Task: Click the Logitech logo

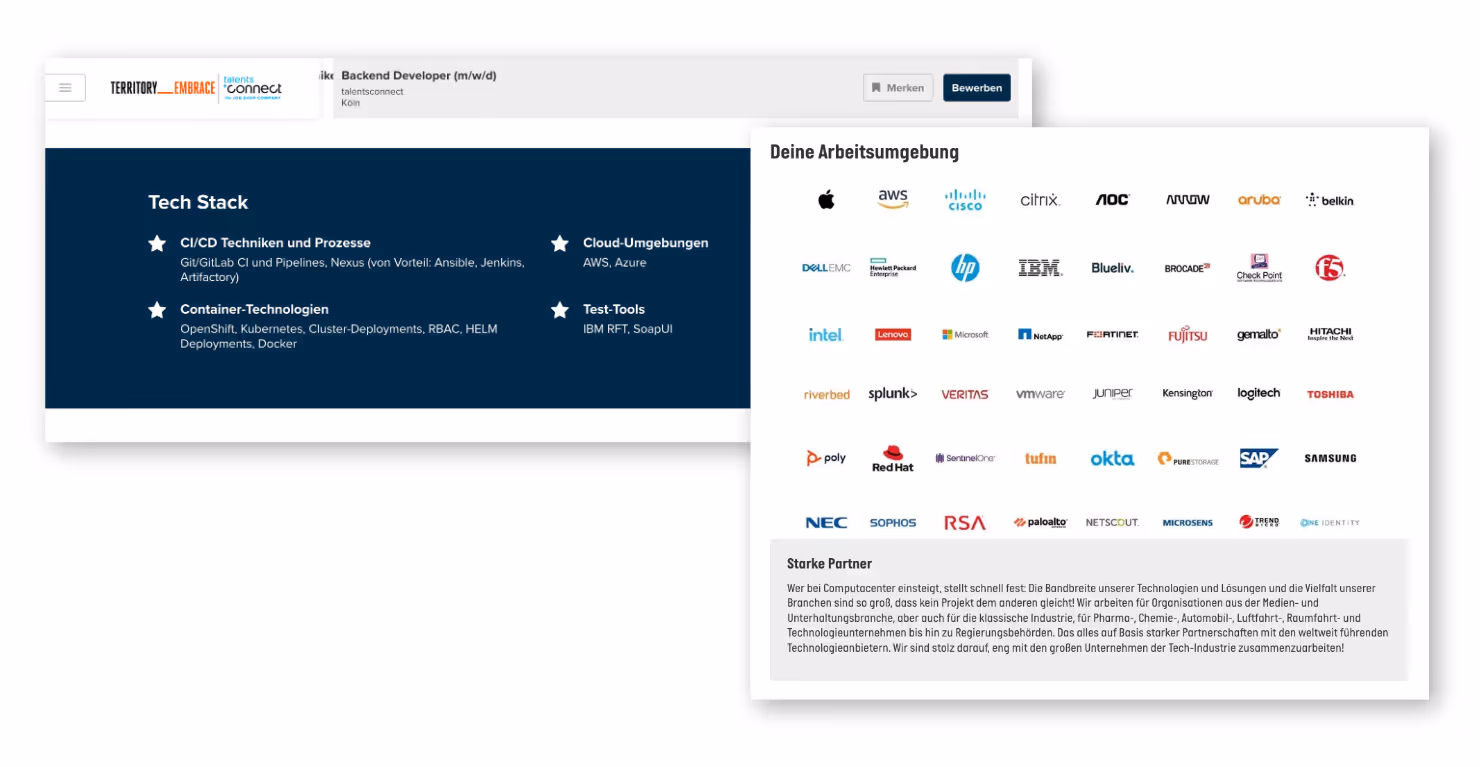Action: [1259, 394]
